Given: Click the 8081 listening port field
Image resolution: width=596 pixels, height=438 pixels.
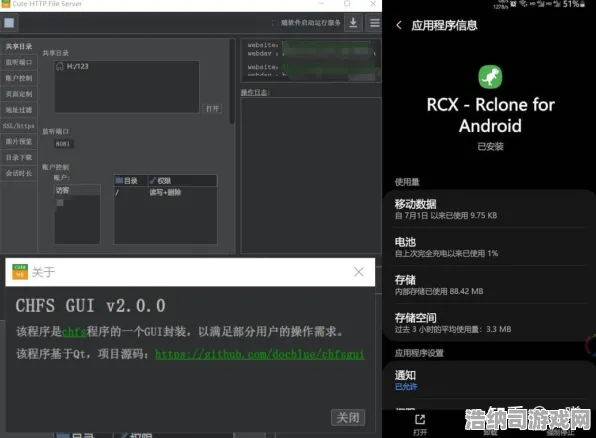Looking at the screenshot, I should (63, 144).
